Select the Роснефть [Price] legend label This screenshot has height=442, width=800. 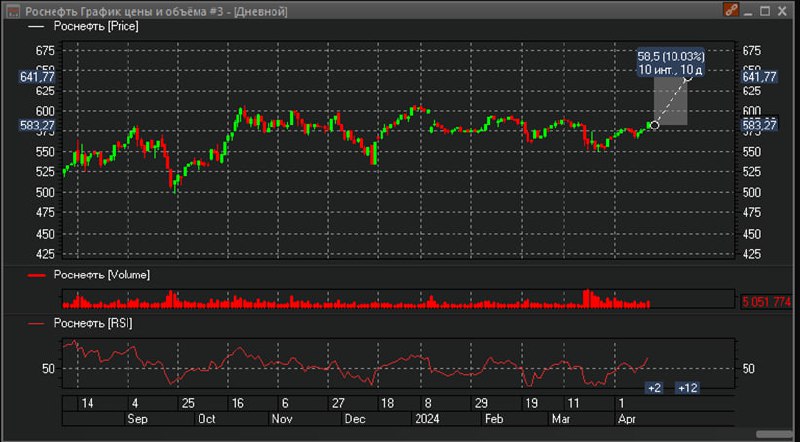pyautogui.click(x=96, y=26)
